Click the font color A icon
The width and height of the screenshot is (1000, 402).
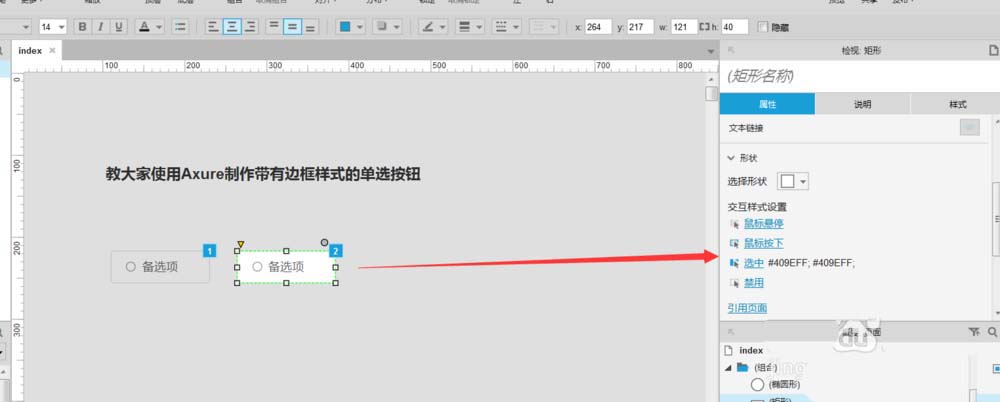[x=144, y=27]
